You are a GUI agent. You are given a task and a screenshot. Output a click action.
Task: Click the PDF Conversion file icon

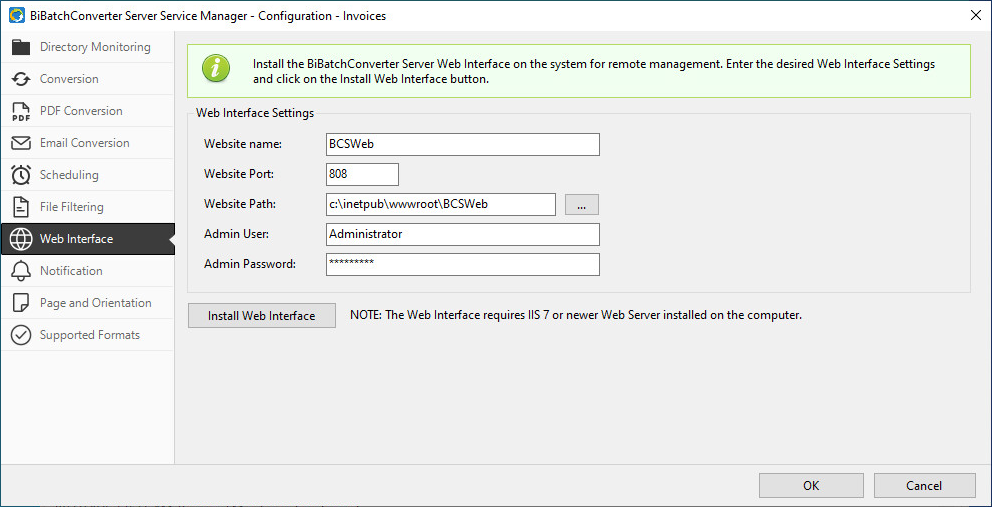pyautogui.click(x=21, y=111)
